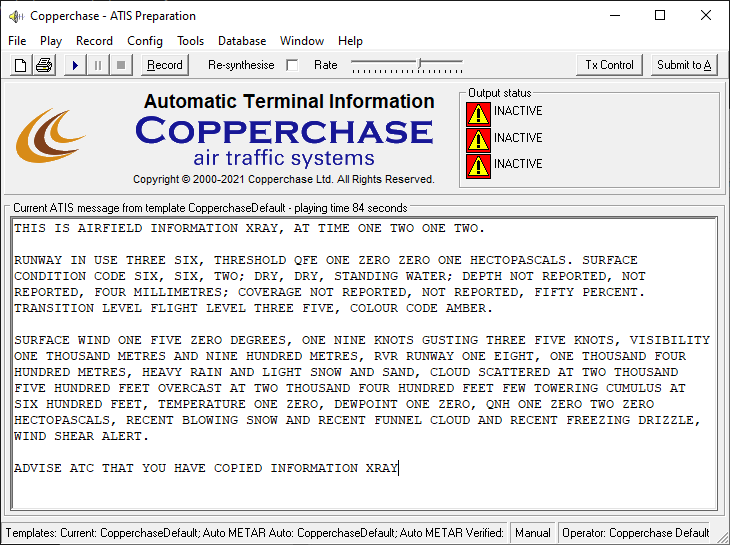Click the New document icon in toolbar
The height and width of the screenshot is (545, 730).
pyautogui.click(x=20, y=65)
